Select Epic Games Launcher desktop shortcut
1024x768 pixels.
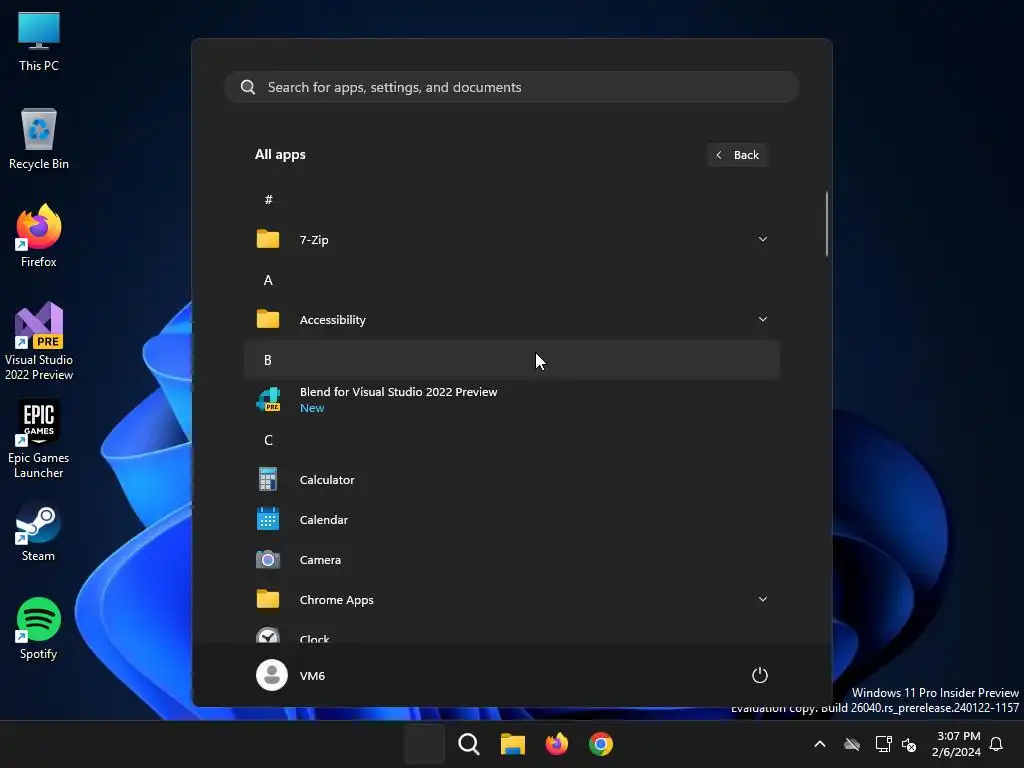pyautogui.click(x=39, y=440)
